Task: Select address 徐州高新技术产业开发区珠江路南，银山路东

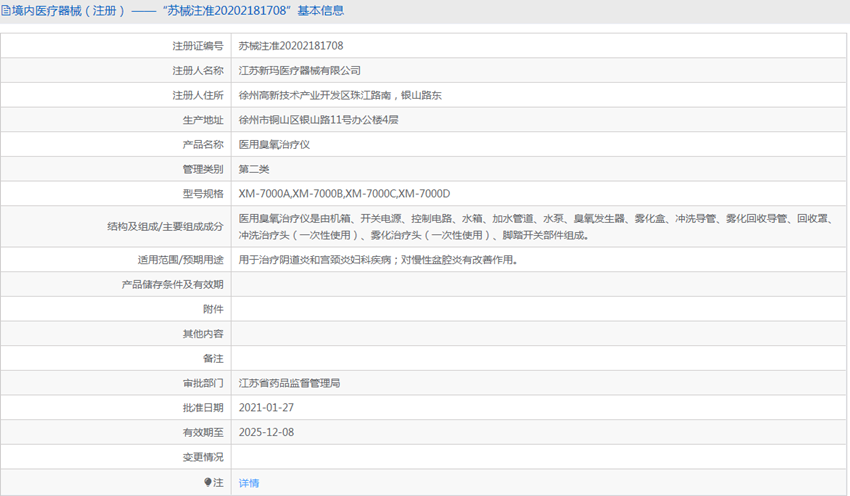Action: (x=340, y=95)
